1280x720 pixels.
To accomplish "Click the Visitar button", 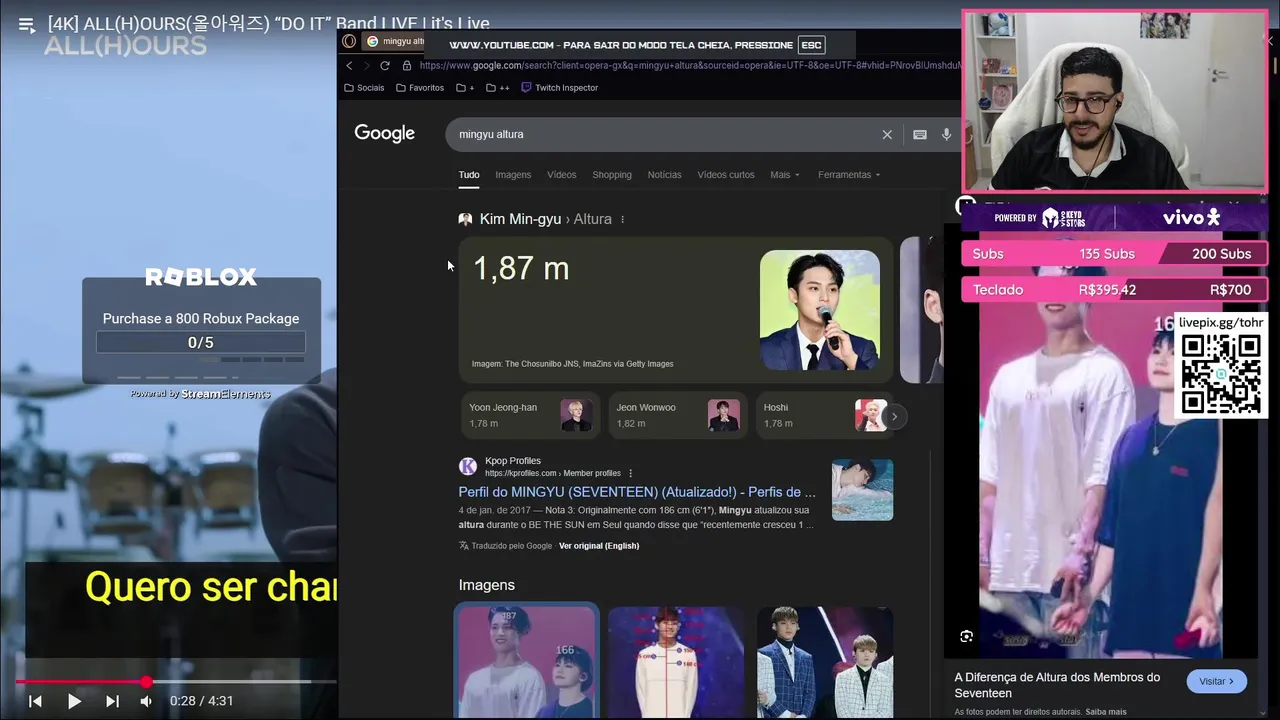I will [x=1216, y=681].
